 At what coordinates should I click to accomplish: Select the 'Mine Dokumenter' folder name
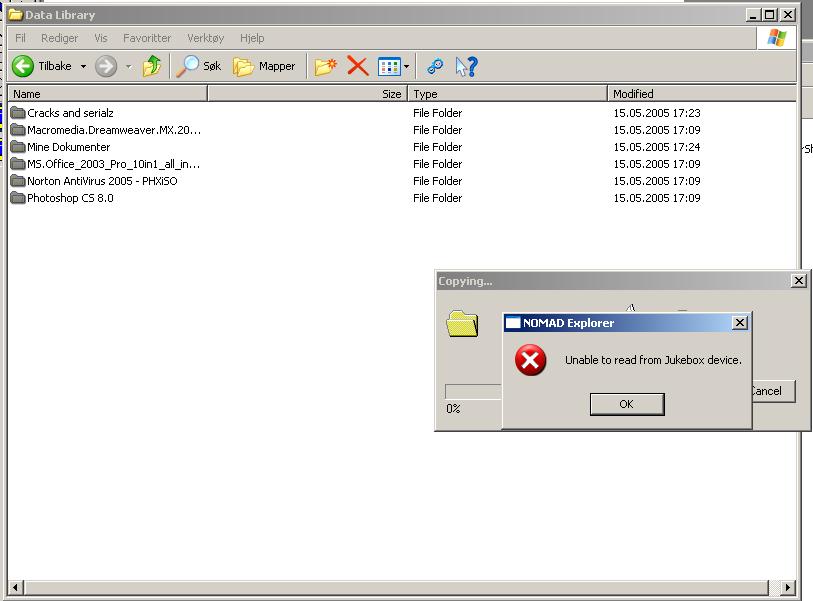point(68,147)
